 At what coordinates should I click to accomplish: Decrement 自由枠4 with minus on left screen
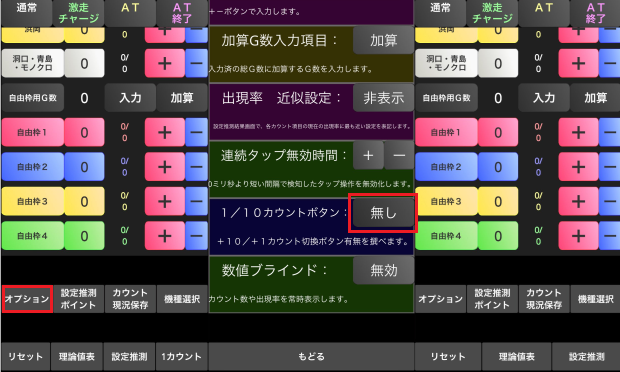[x=197, y=236]
